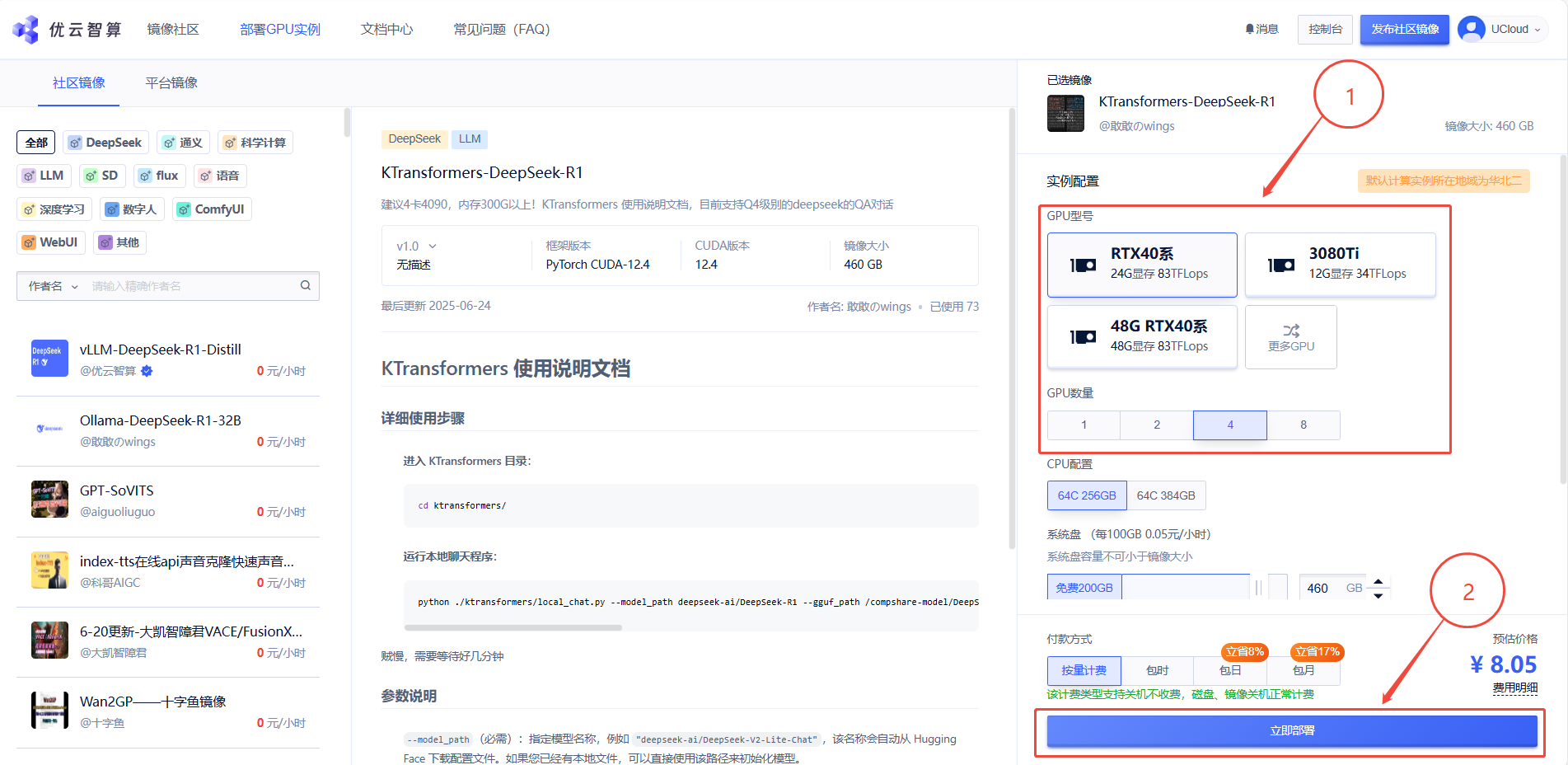Filter by the 其他 tag

coord(119,242)
